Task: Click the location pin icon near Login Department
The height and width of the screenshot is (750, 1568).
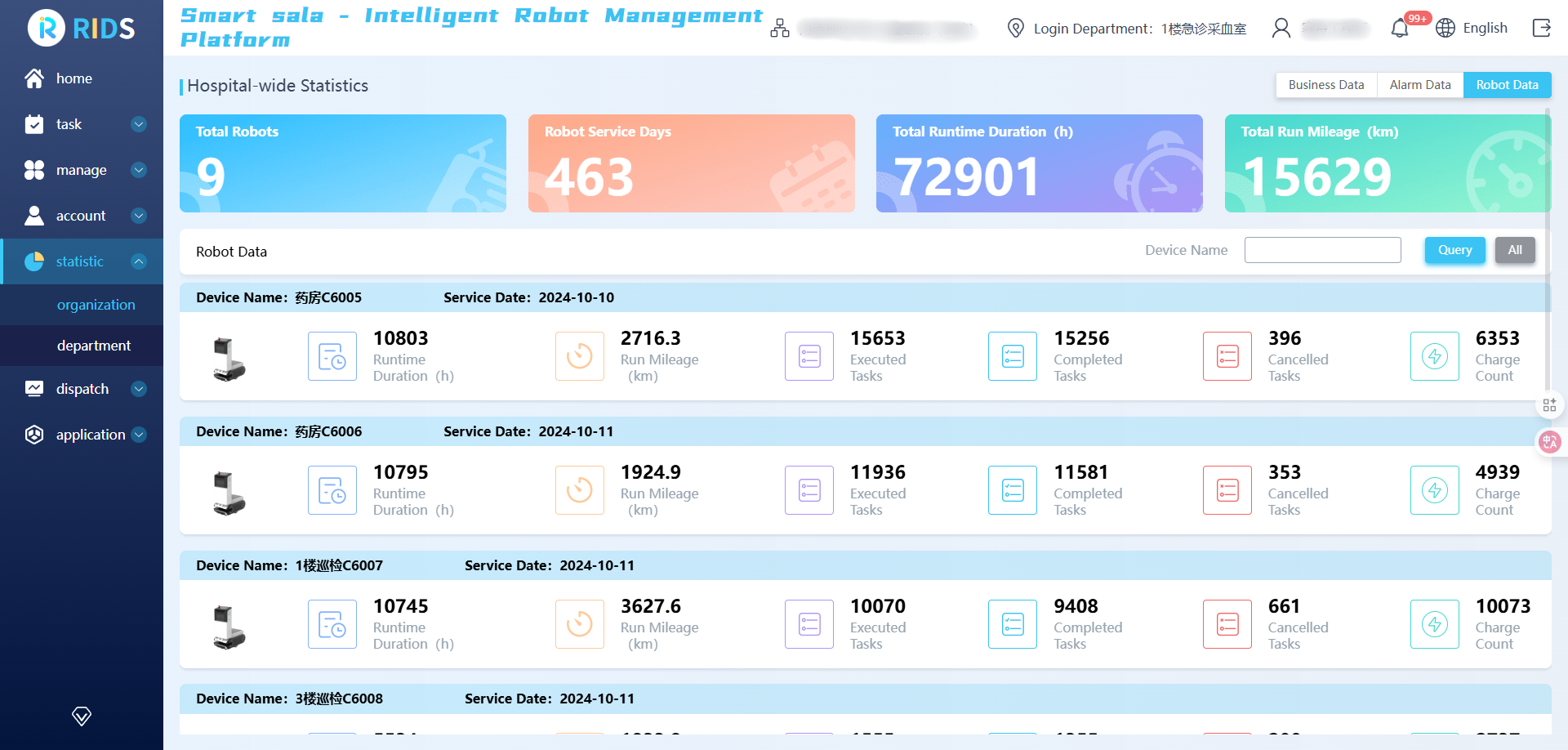Action: coord(1015,29)
